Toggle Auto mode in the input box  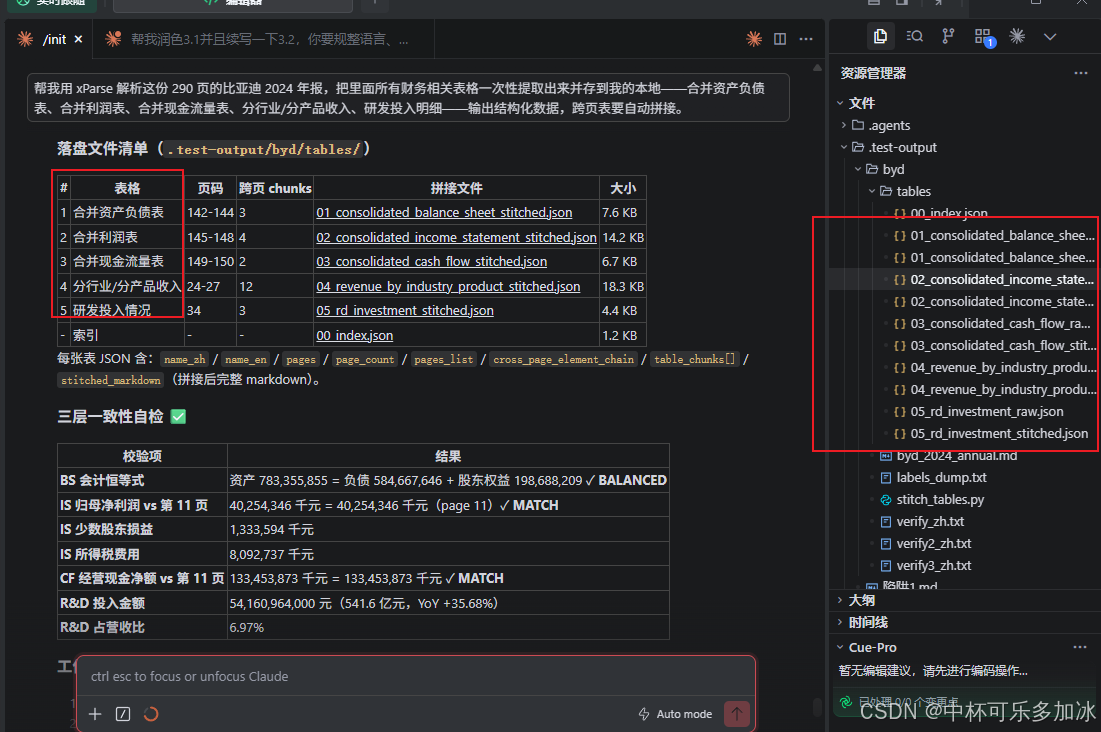(x=675, y=714)
